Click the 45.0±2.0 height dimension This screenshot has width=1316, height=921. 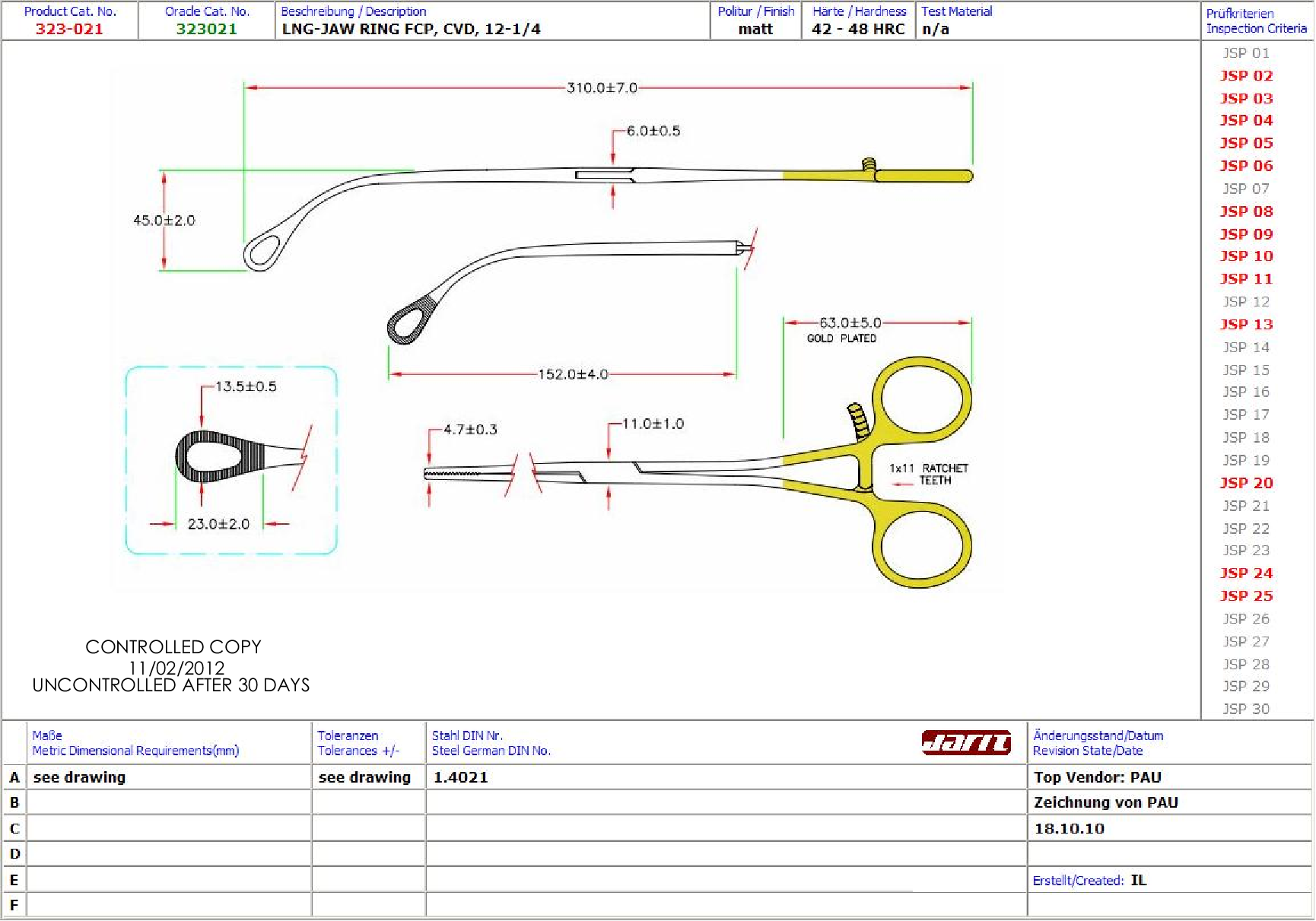[164, 221]
